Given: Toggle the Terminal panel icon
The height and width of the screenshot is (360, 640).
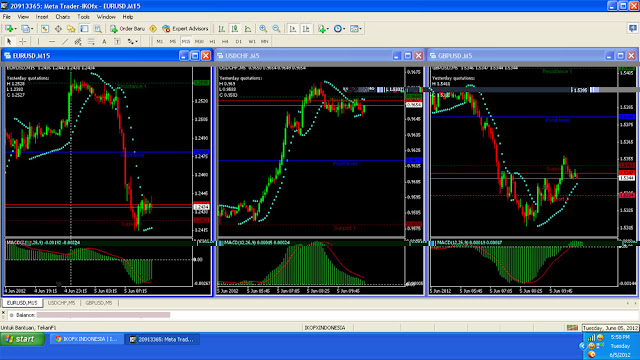Looking at the screenshot, I should click(84, 29).
